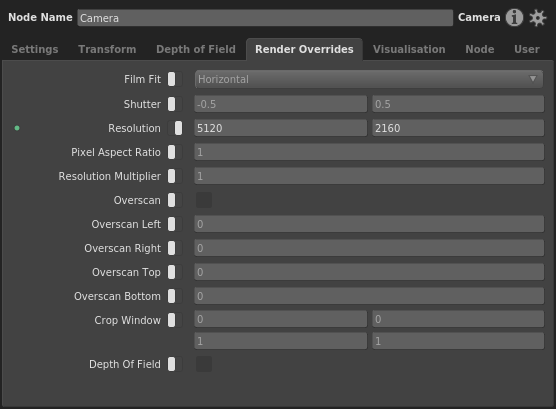Click the Pixel Aspect Ratio value field

pyautogui.click(x=369, y=152)
